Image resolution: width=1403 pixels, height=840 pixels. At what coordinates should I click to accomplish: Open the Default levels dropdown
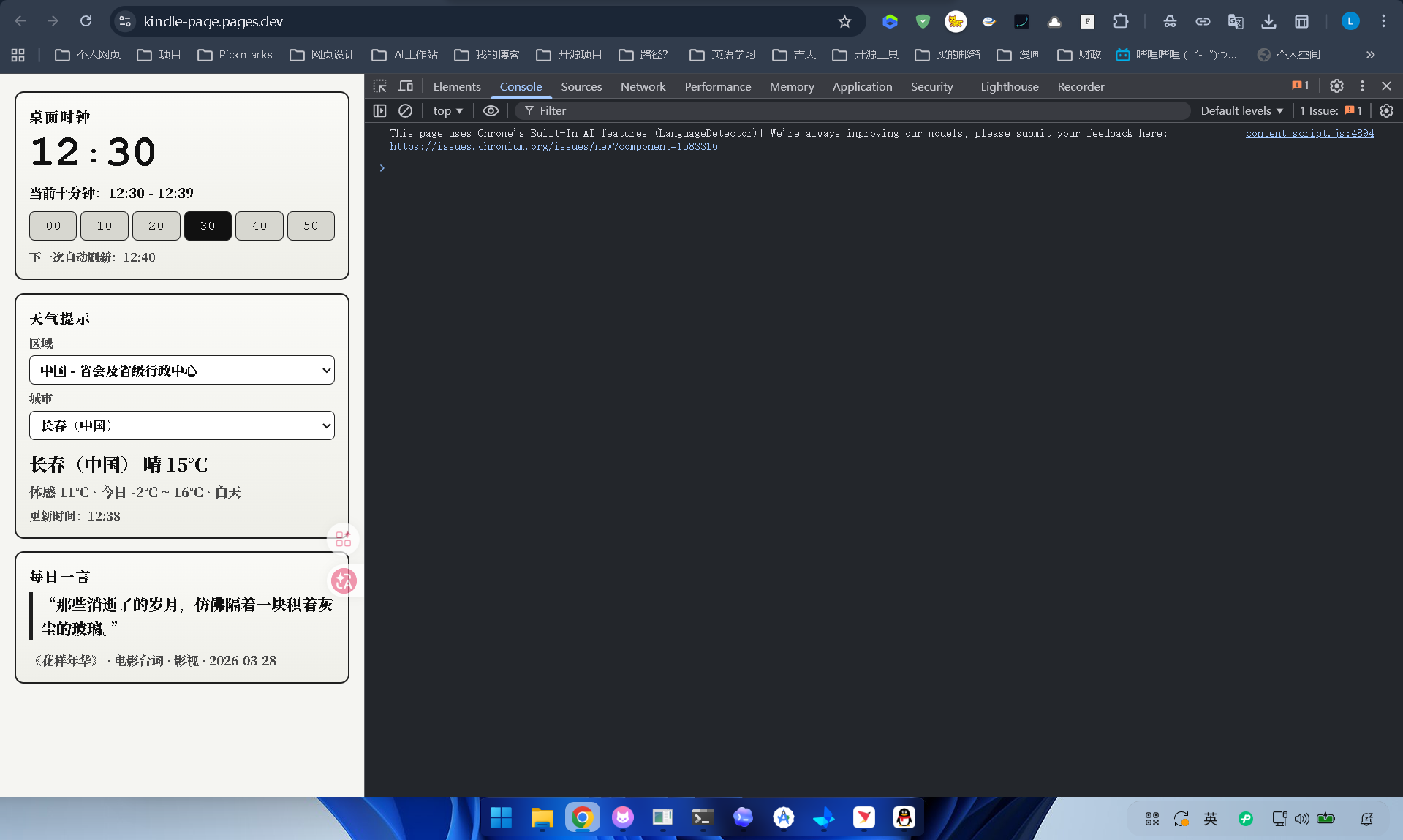pyautogui.click(x=1241, y=110)
